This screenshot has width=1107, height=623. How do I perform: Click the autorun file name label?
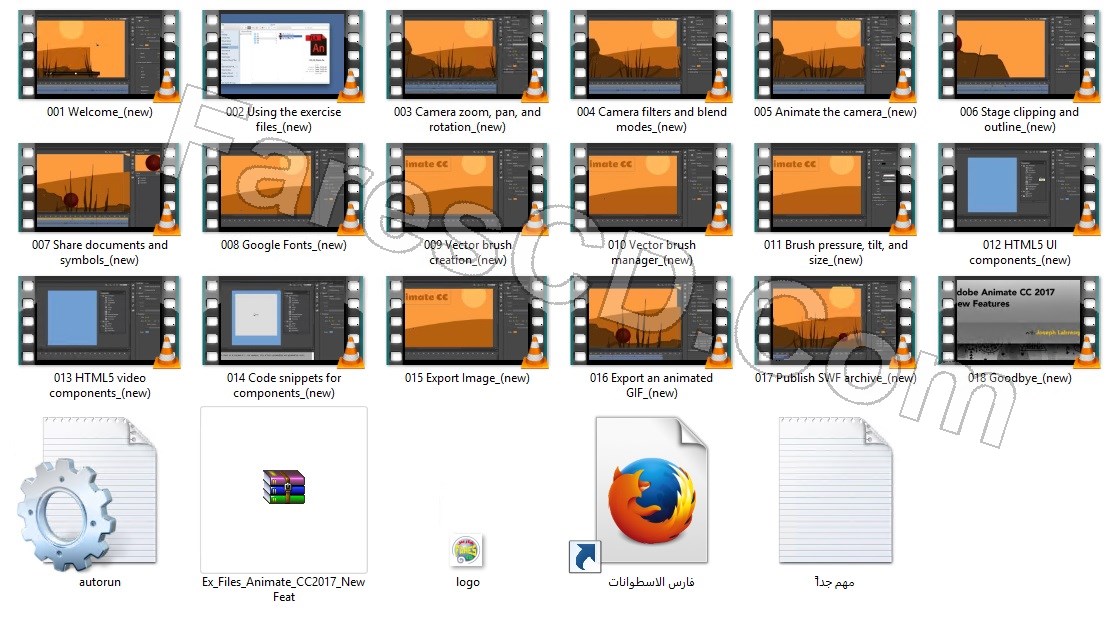click(x=100, y=582)
